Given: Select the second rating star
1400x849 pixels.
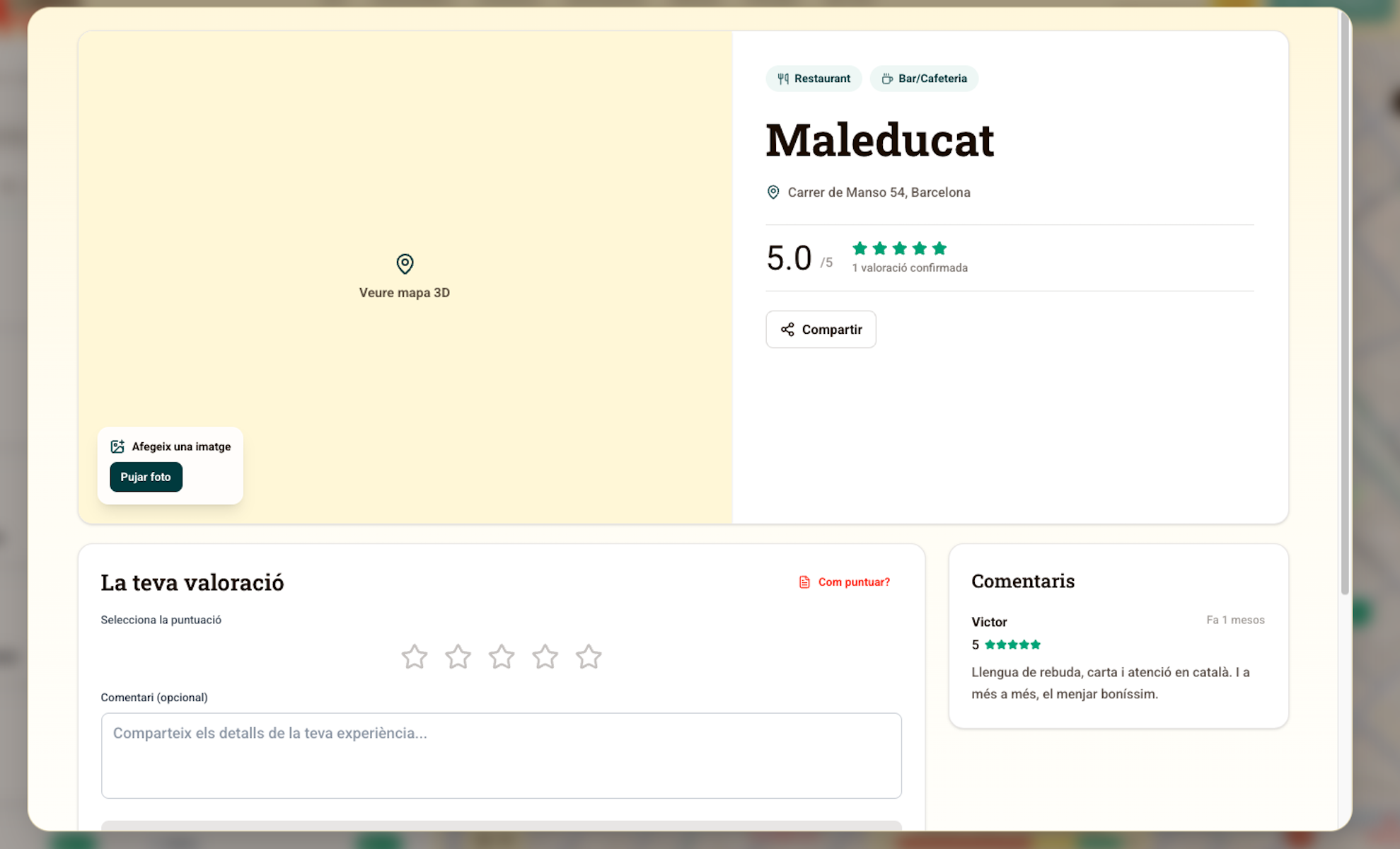Looking at the screenshot, I should 458,657.
